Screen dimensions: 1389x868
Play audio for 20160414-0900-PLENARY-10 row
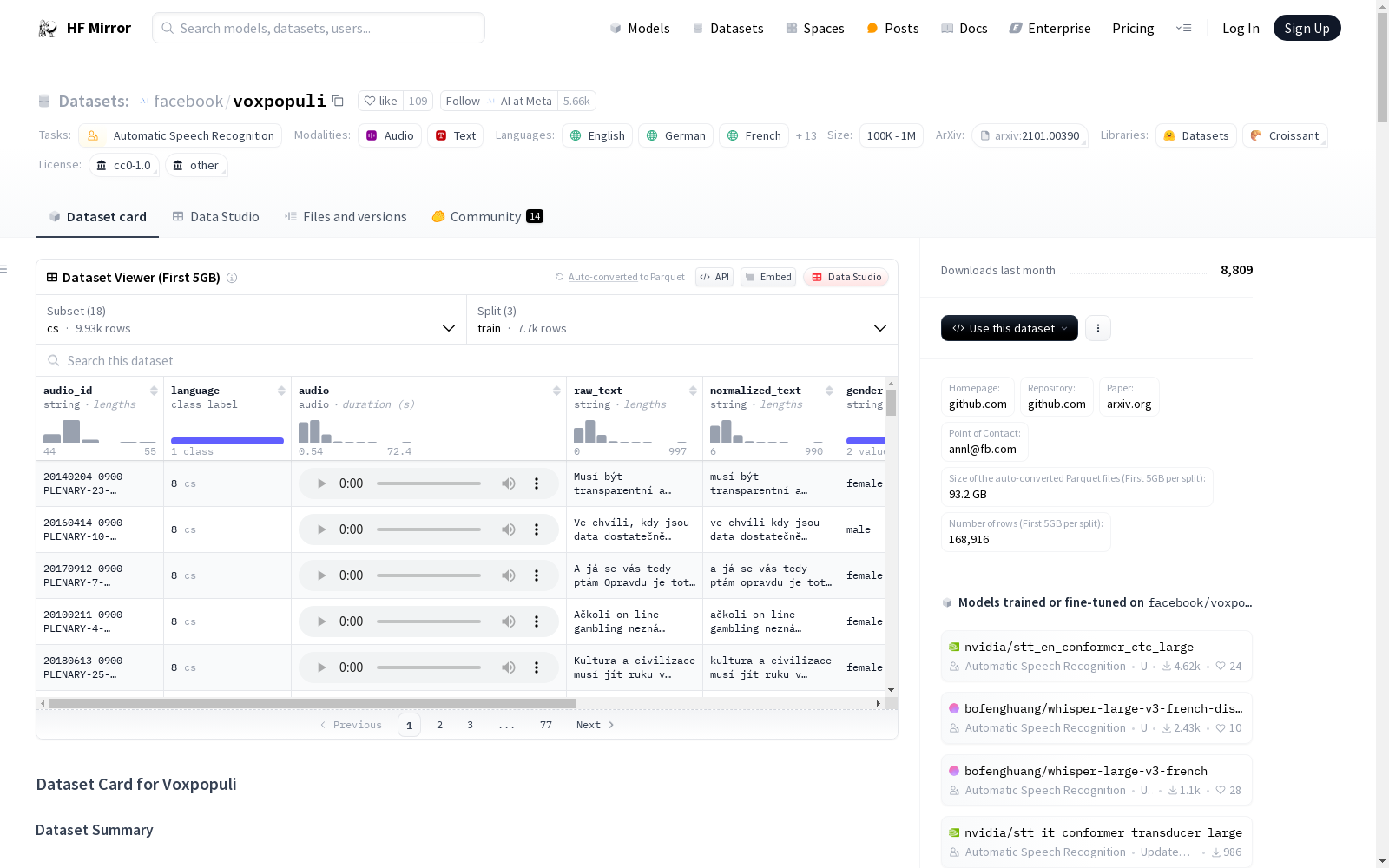point(321,529)
